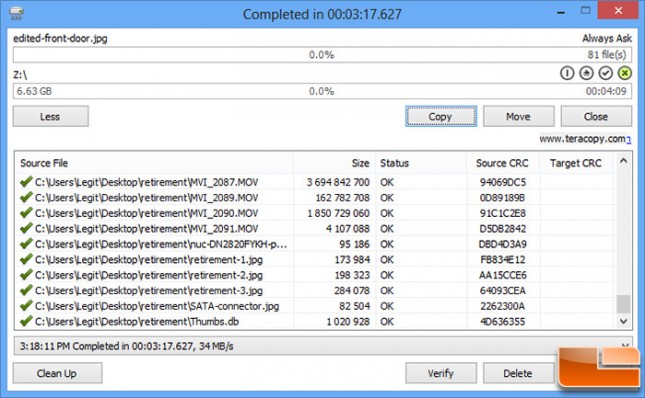Click the file list scroll up arrow
This screenshot has height=398, width=645.
pos(624,161)
